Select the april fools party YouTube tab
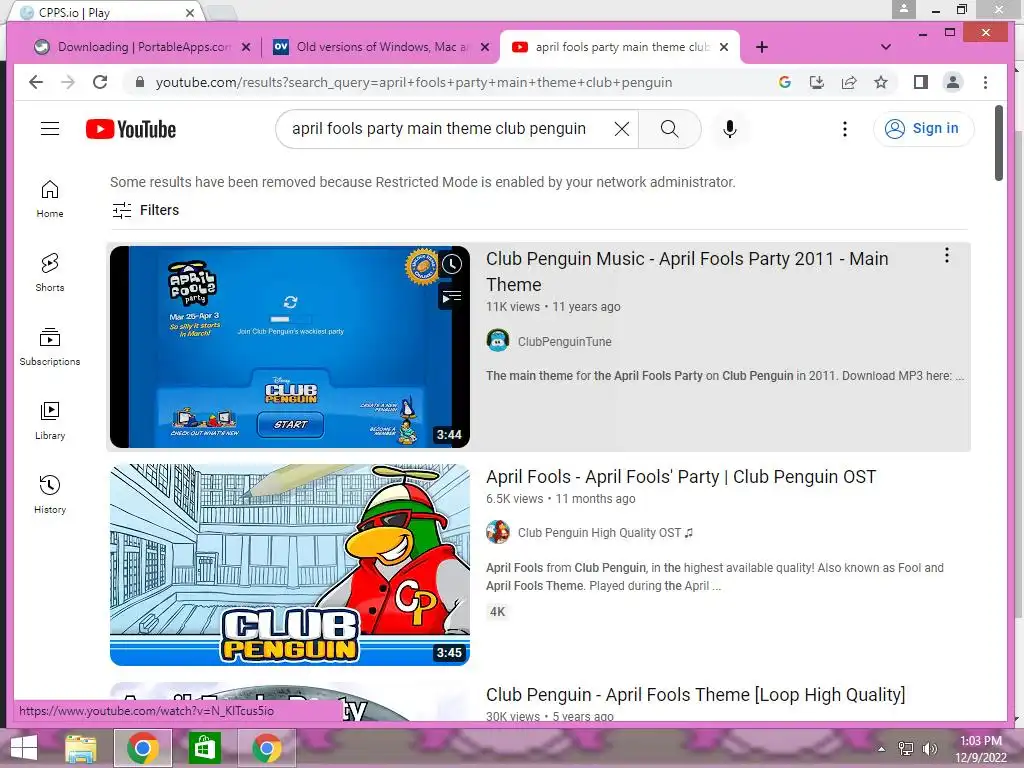The height and width of the screenshot is (768, 1024). [620, 47]
